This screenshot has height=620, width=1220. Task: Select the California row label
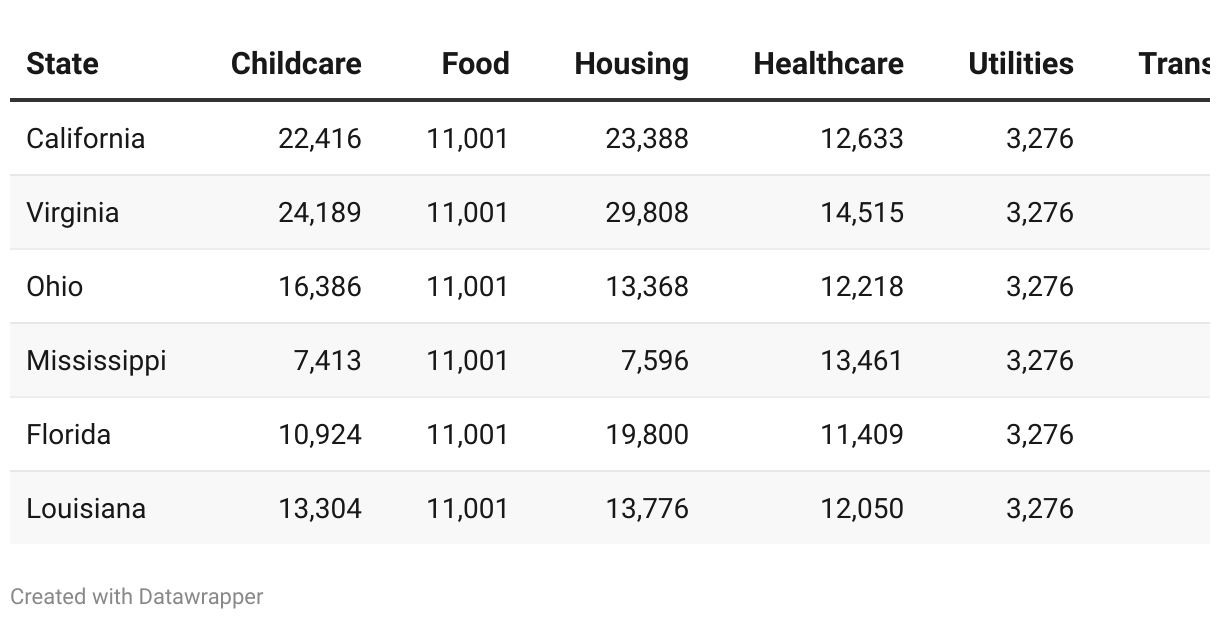pos(85,138)
